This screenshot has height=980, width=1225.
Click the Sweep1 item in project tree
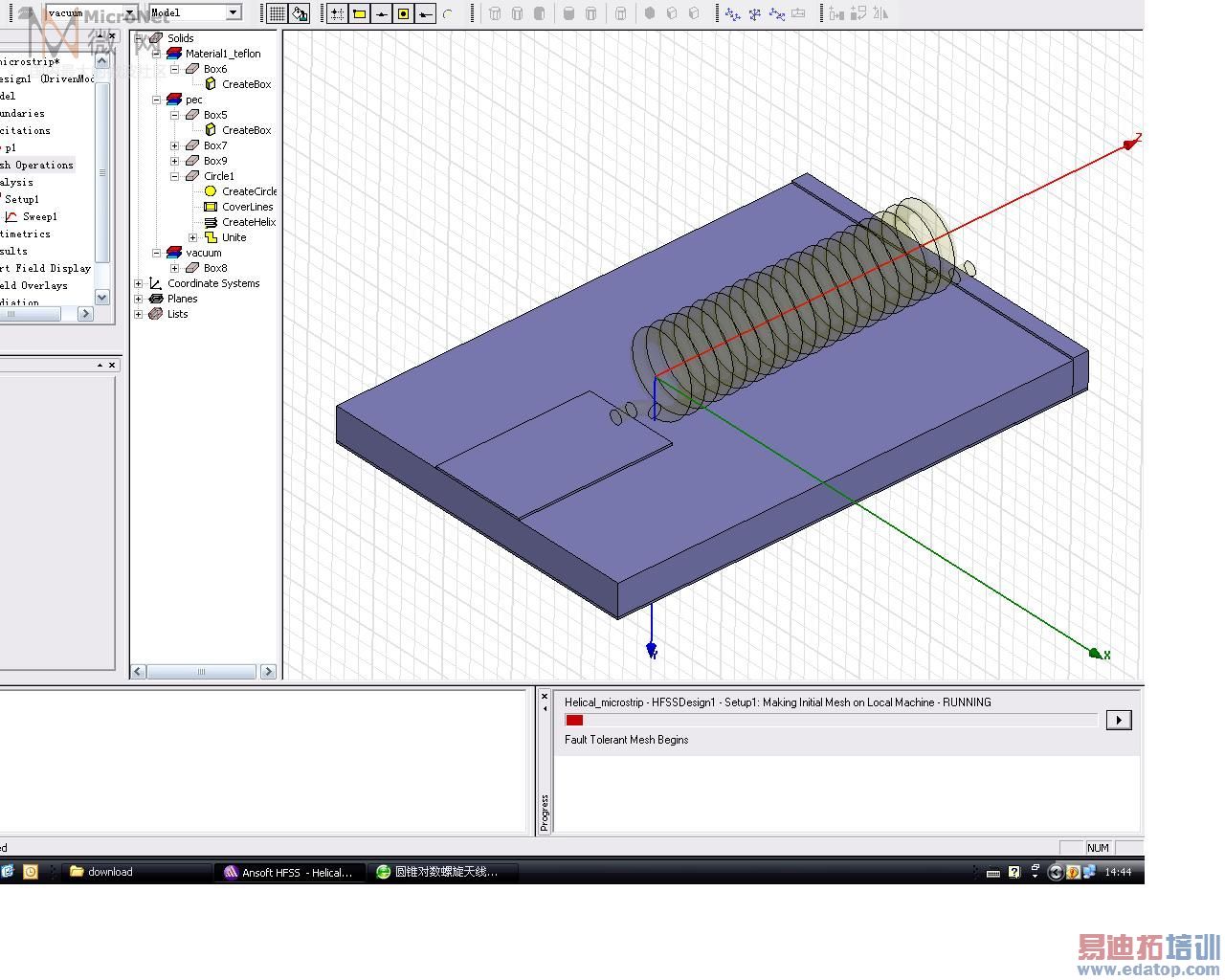coord(39,217)
